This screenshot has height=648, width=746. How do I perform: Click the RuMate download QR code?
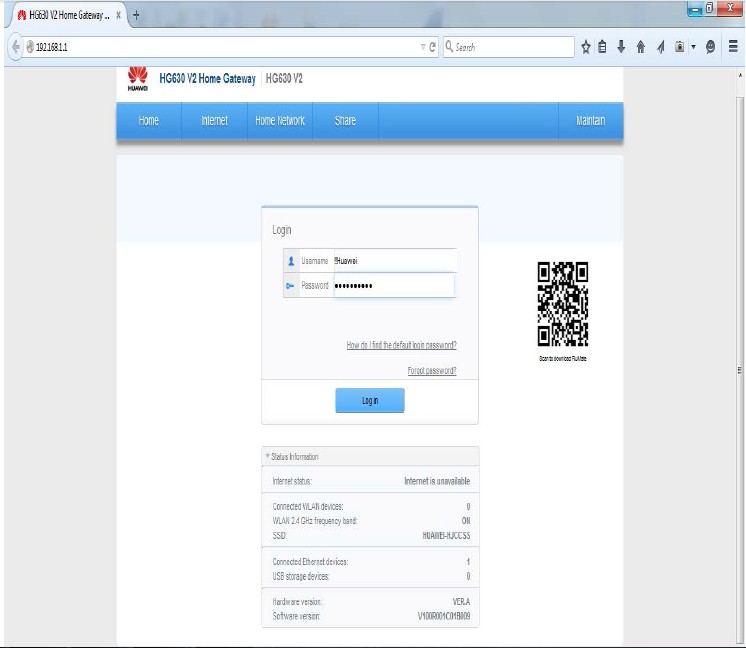(x=563, y=304)
